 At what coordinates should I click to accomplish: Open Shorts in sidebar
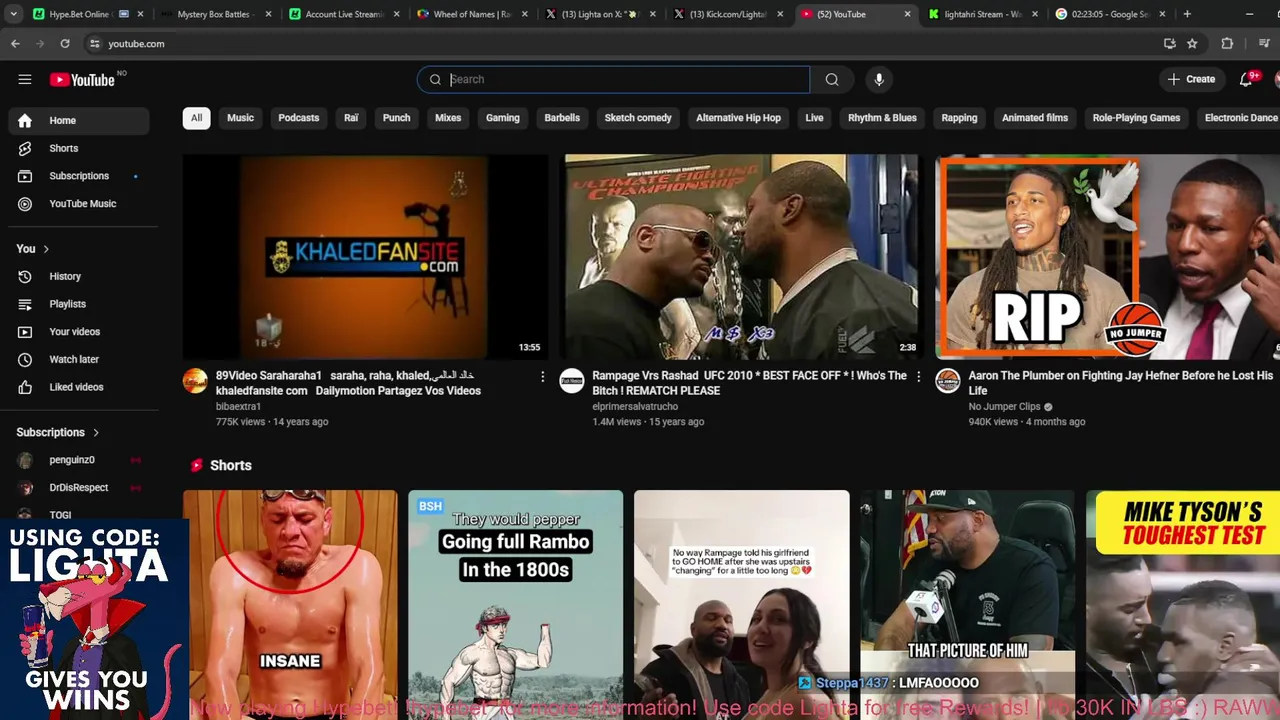(x=80, y=148)
